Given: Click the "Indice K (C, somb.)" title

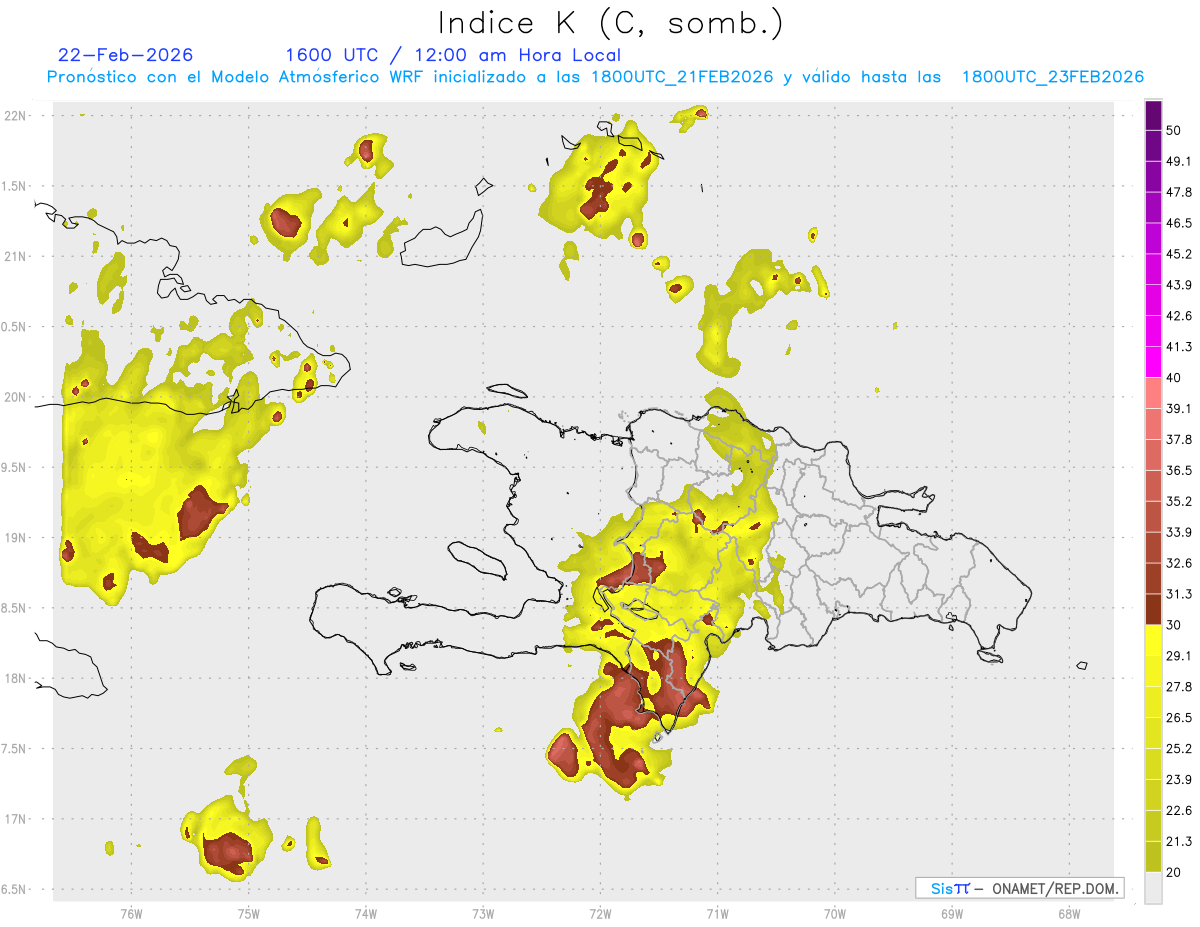Looking at the screenshot, I should pyautogui.click(x=611, y=24).
